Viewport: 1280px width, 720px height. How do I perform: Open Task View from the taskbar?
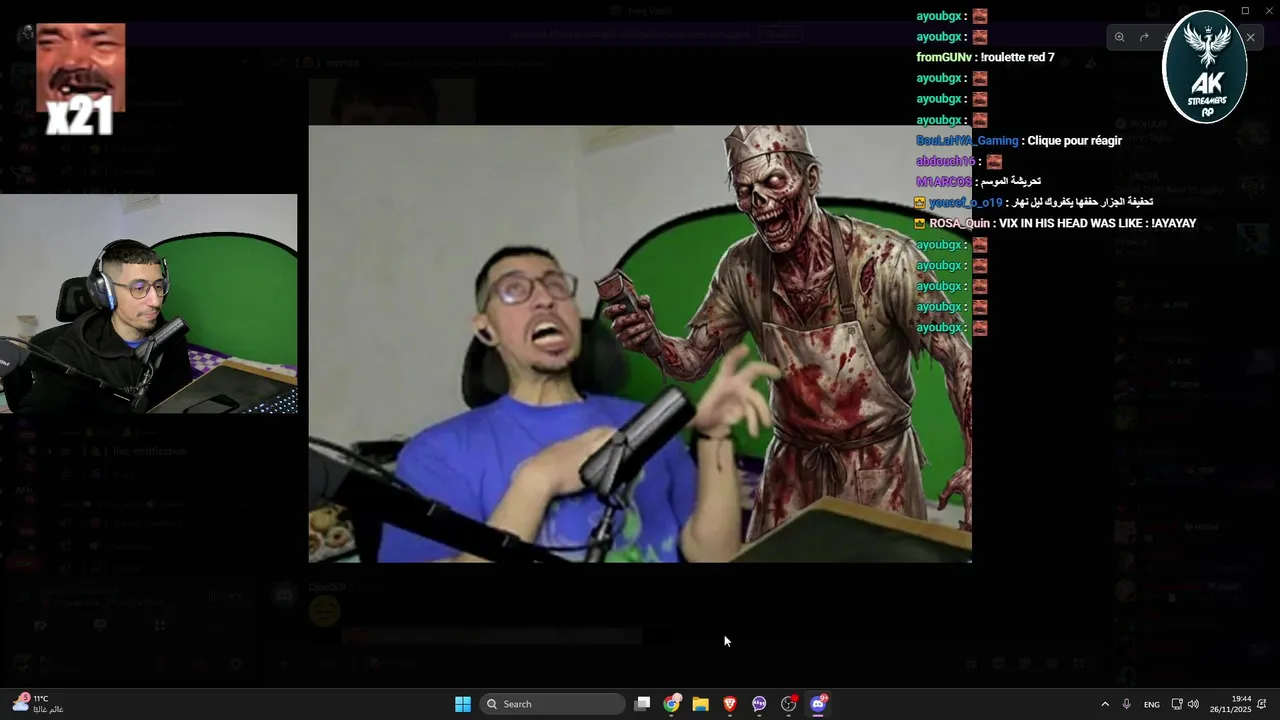pos(643,704)
